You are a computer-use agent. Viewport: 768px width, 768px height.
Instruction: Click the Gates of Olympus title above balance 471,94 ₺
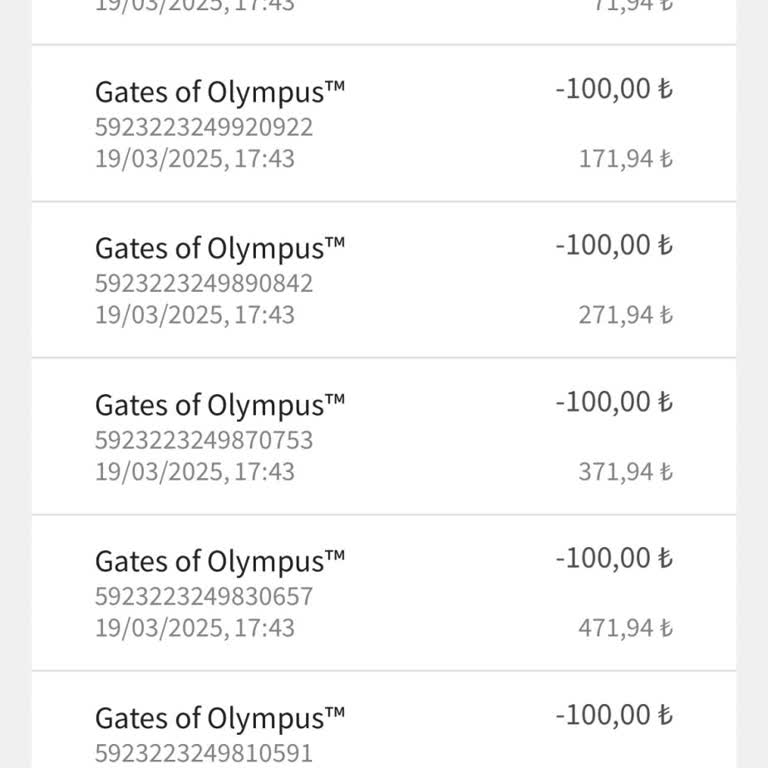(220, 561)
